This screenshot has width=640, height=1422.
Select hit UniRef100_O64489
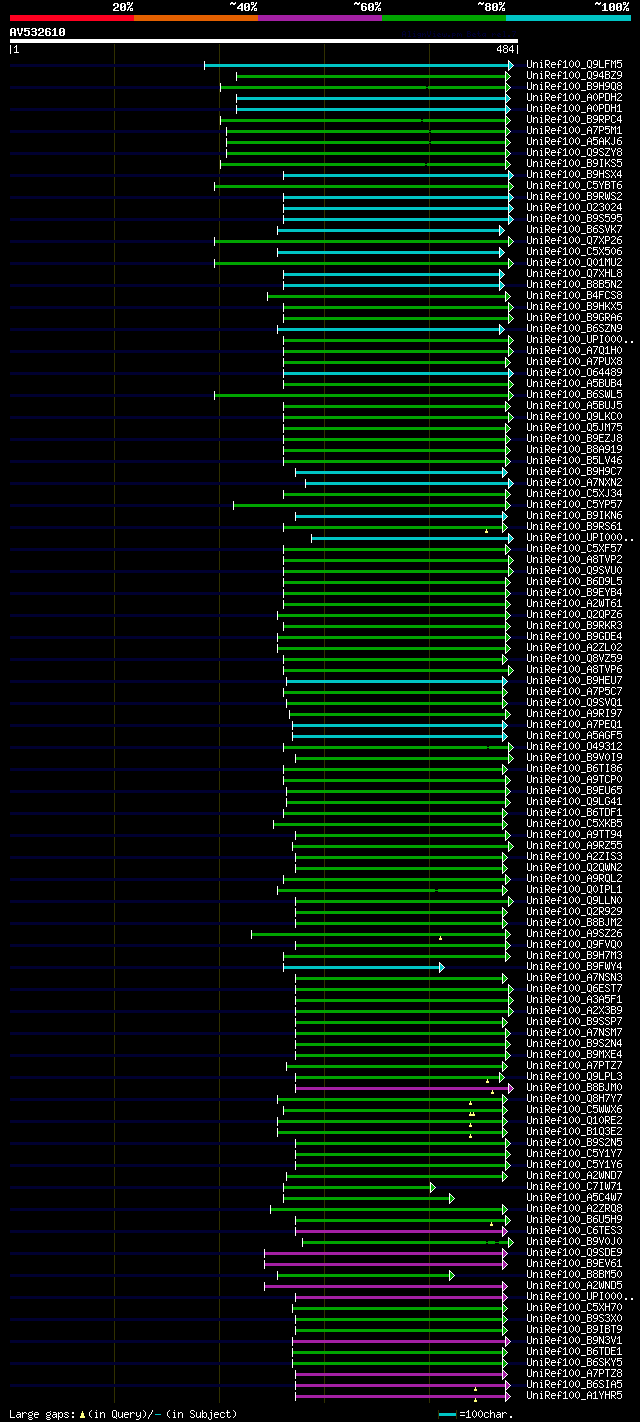pyautogui.click(x=574, y=373)
